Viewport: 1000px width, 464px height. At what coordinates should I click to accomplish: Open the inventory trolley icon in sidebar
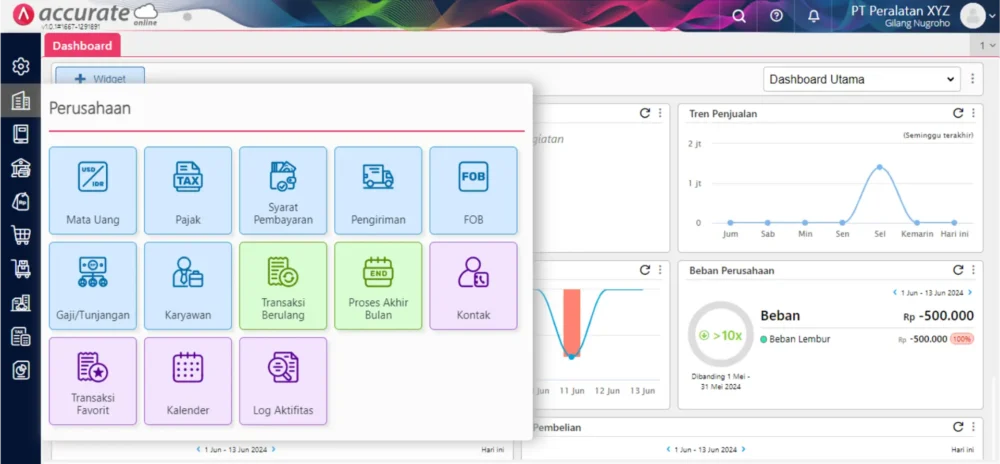(20, 269)
